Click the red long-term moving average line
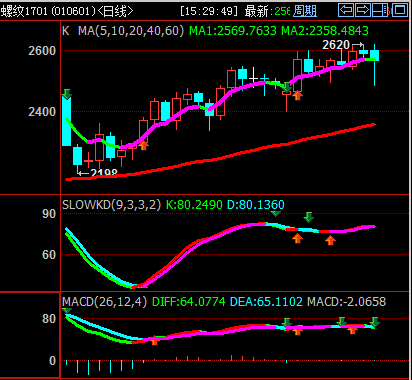Screen dimensions: 412x380 click(x=221, y=158)
